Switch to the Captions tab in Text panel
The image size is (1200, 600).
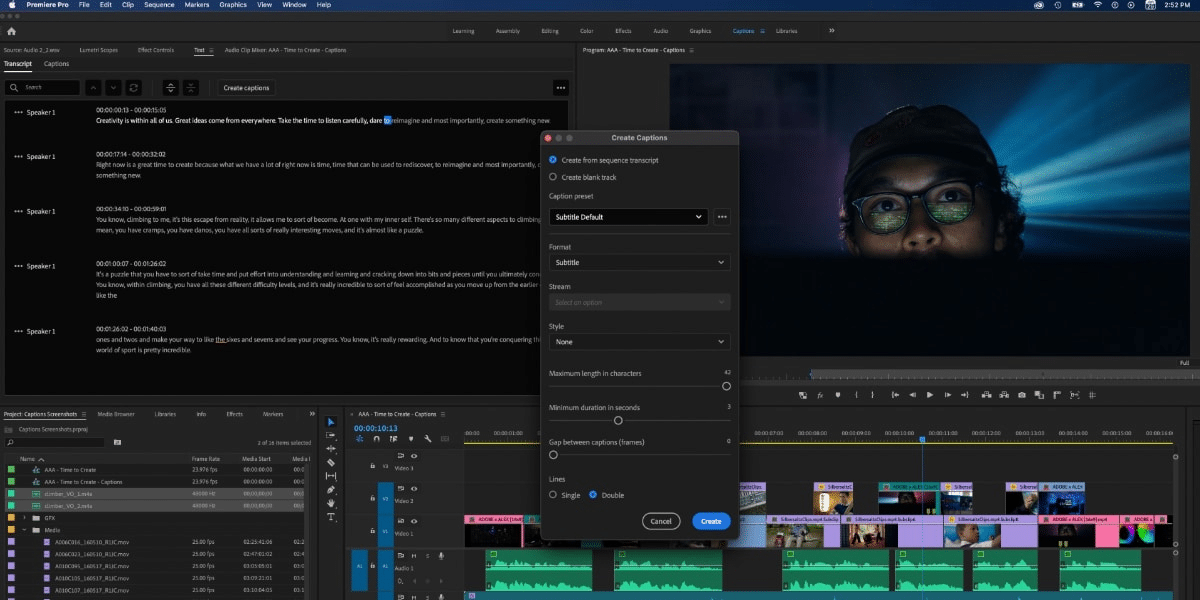click(57, 64)
